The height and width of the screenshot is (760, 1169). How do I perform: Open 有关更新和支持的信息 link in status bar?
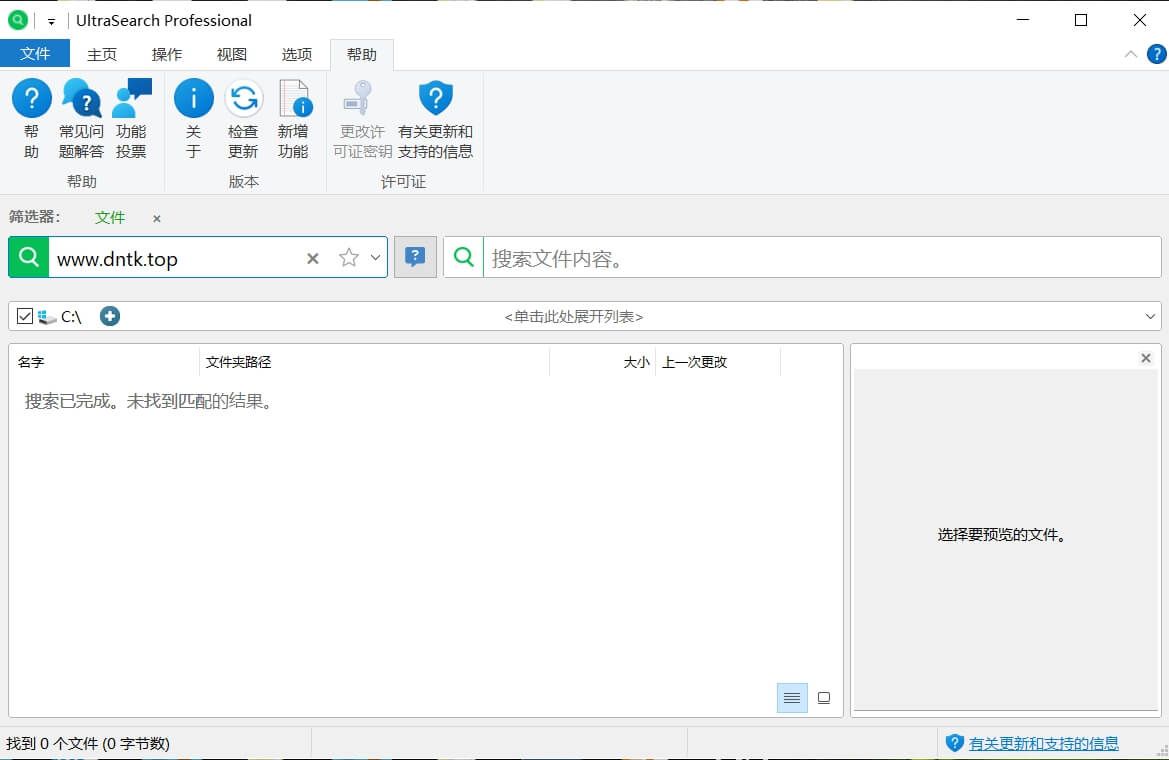coord(1044,743)
